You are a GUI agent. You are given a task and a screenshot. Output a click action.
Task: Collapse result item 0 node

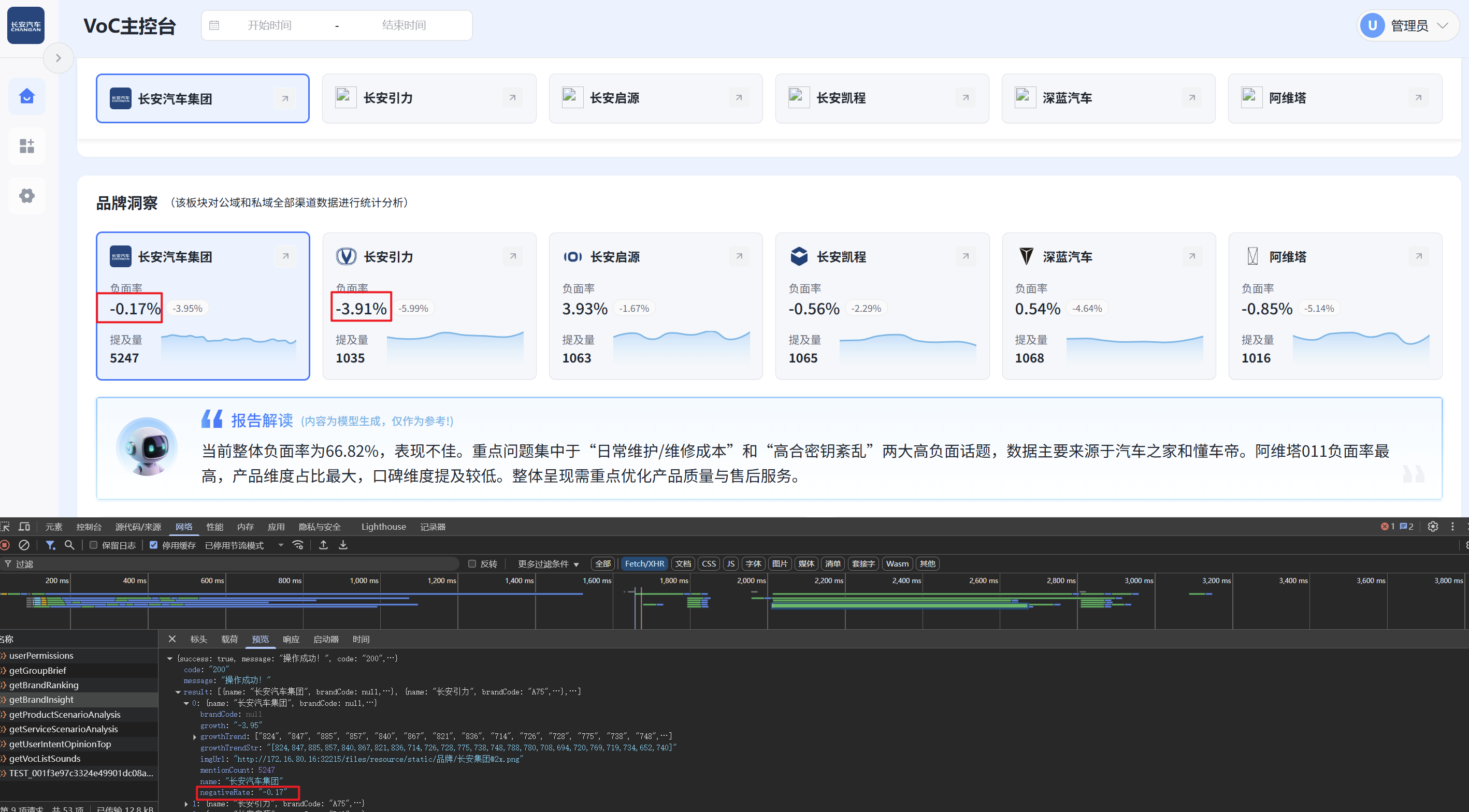pyautogui.click(x=186, y=703)
